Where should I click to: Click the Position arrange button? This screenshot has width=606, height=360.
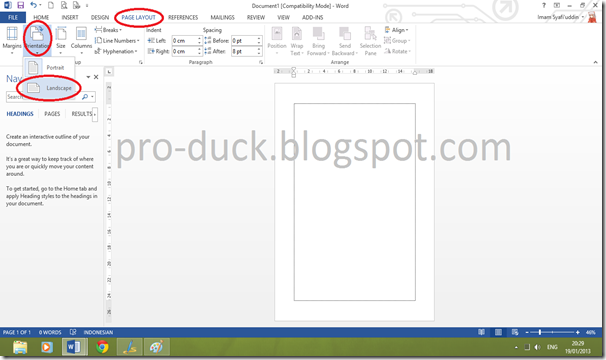point(277,41)
